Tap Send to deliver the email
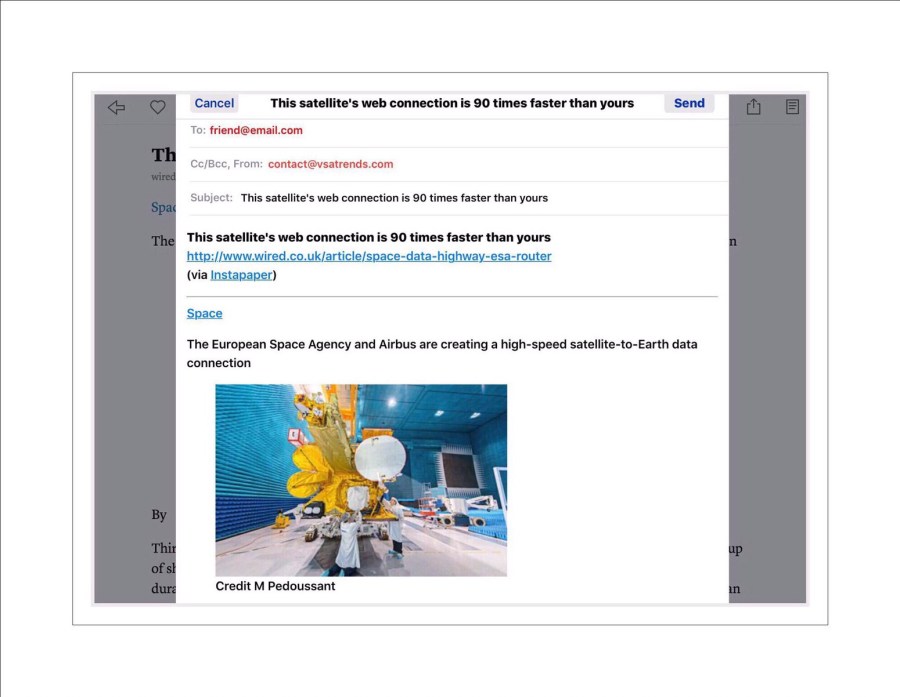The image size is (900, 697). point(689,103)
